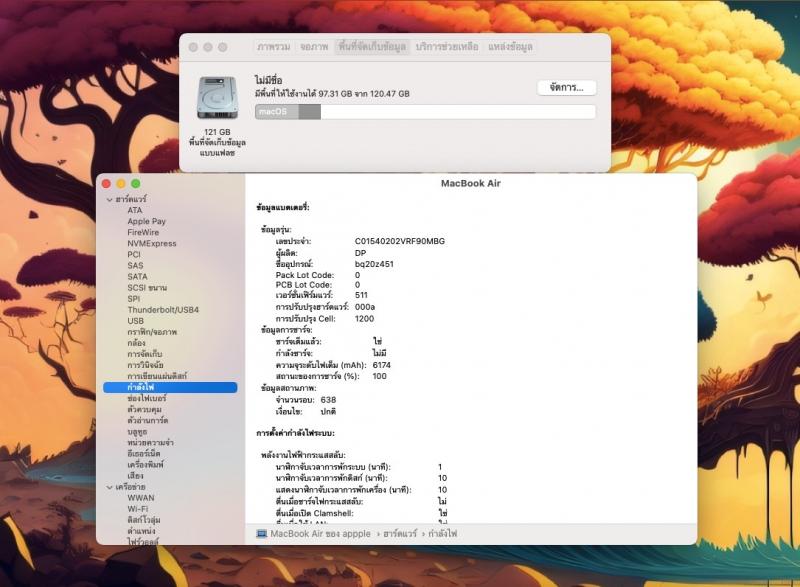Image resolution: width=800 pixels, height=587 pixels.
Task: Select Apple Pay in the sidebar
Action: (x=146, y=221)
